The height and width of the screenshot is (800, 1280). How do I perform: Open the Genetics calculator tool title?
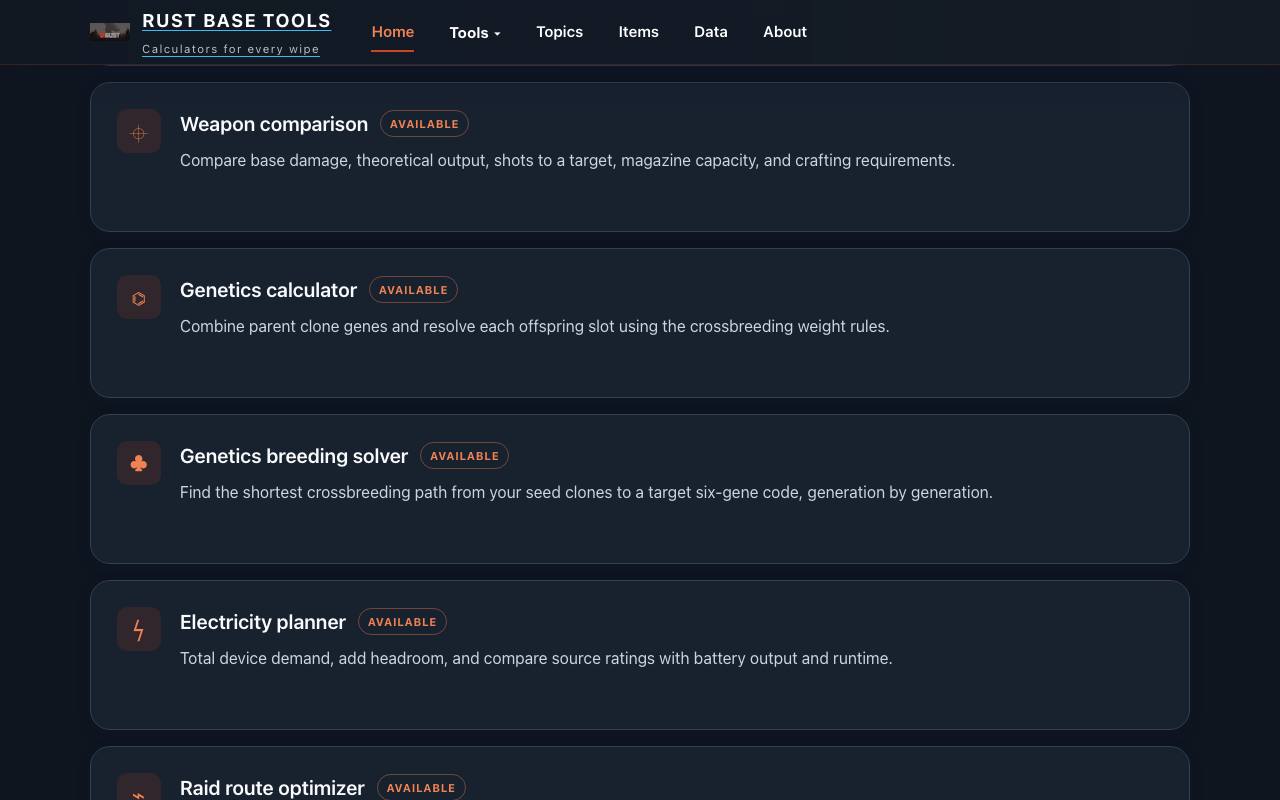(x=268, y=290)
